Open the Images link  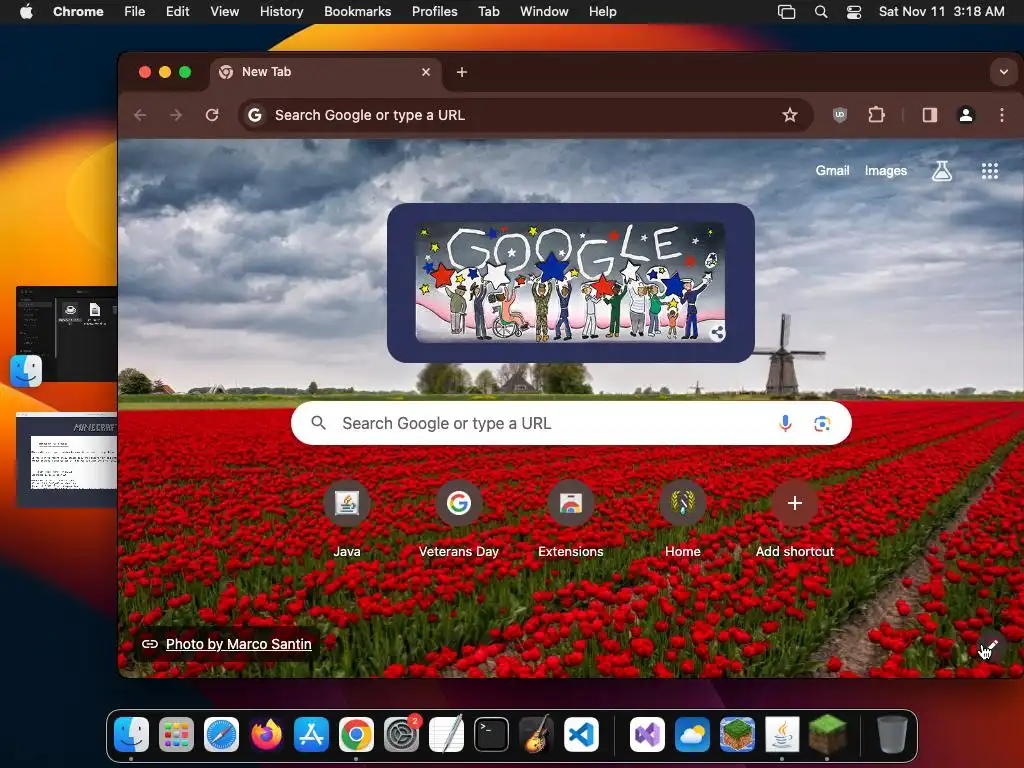point(886,170)
